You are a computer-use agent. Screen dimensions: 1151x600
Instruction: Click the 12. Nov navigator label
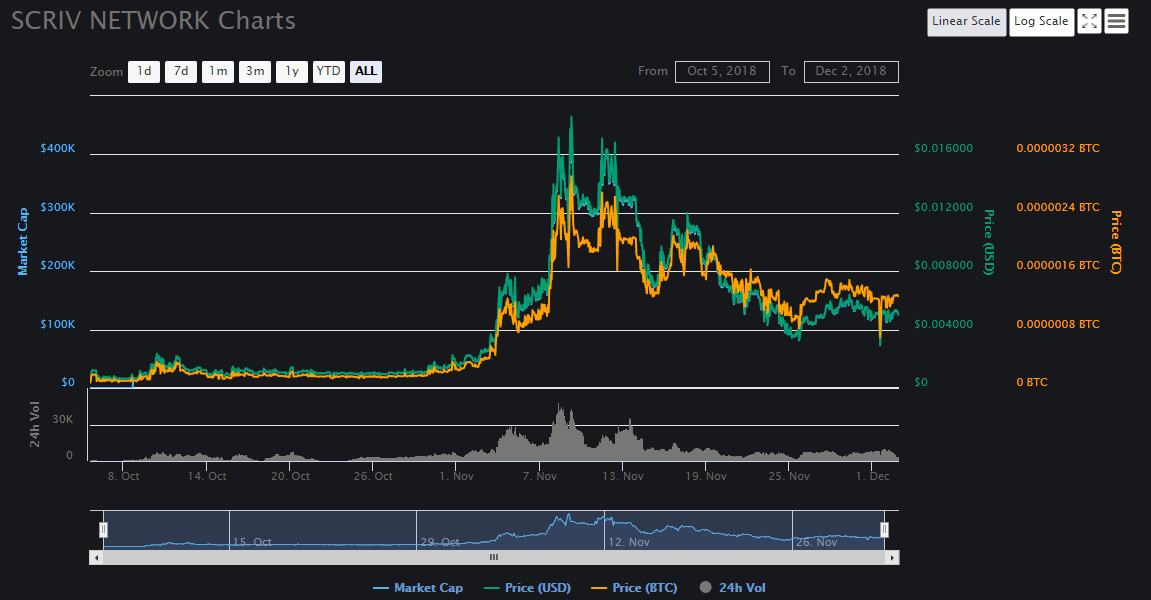tap(628, 542)
